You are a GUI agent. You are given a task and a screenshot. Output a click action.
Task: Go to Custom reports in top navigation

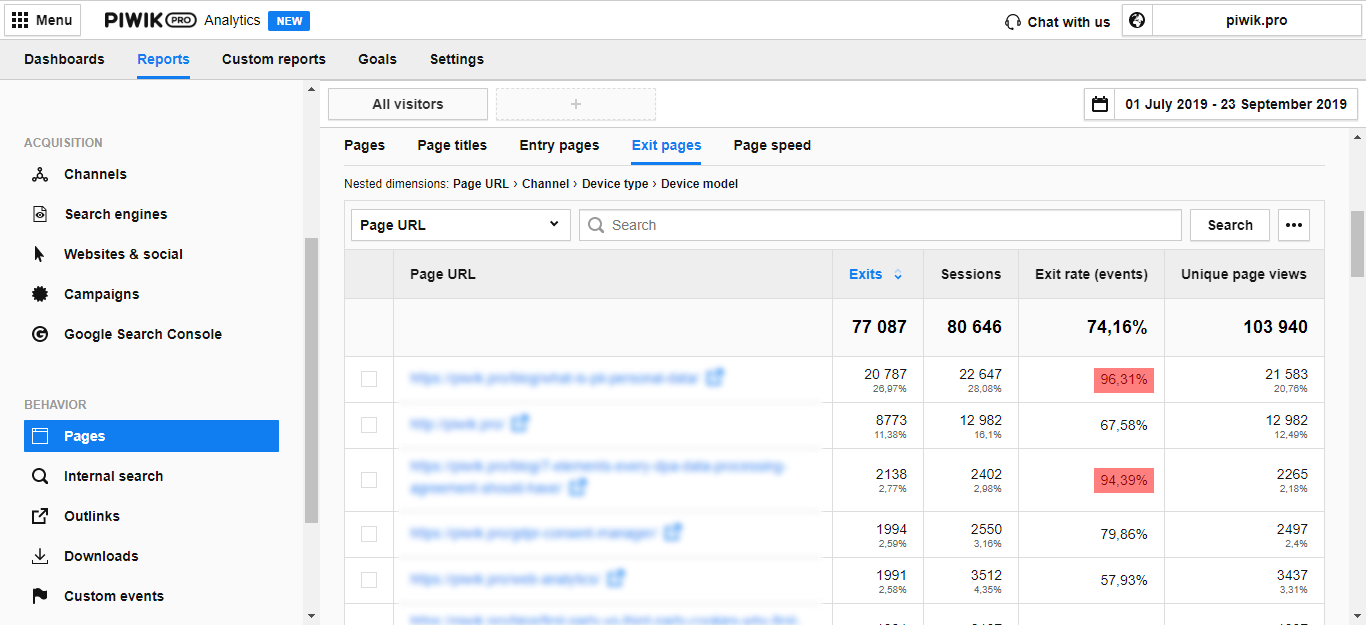(273, 59)
